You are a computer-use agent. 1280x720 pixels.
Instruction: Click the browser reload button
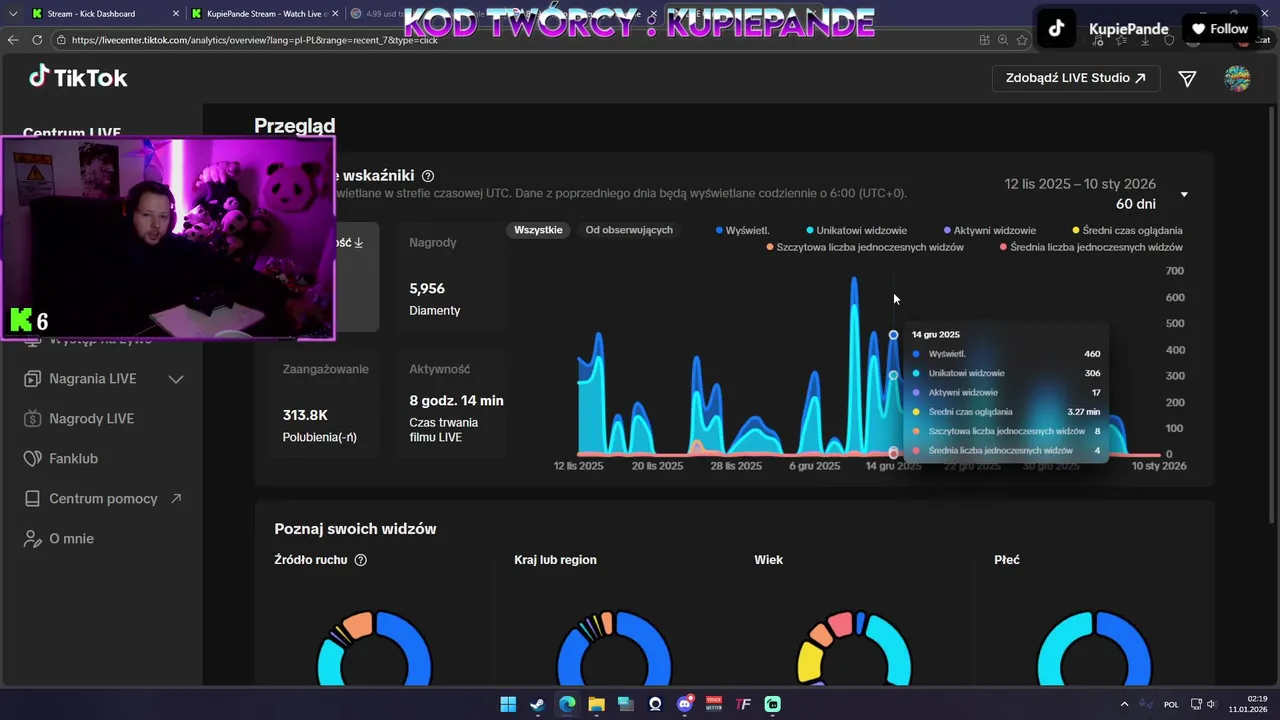pyautogui.click(x=37, y=40)
